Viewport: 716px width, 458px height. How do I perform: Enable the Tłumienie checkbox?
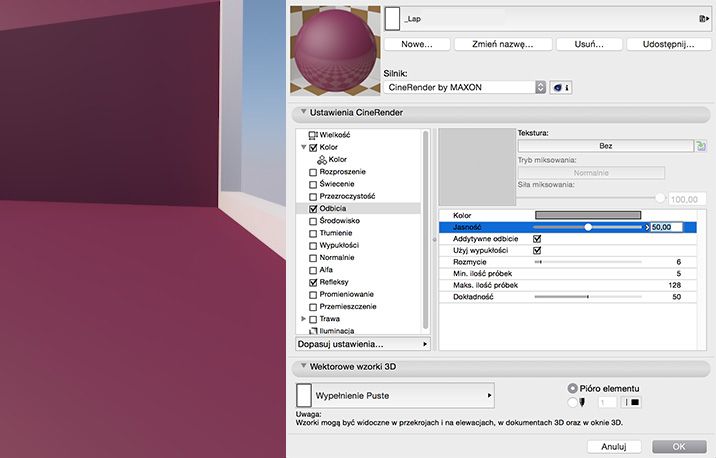pos(313,233)
